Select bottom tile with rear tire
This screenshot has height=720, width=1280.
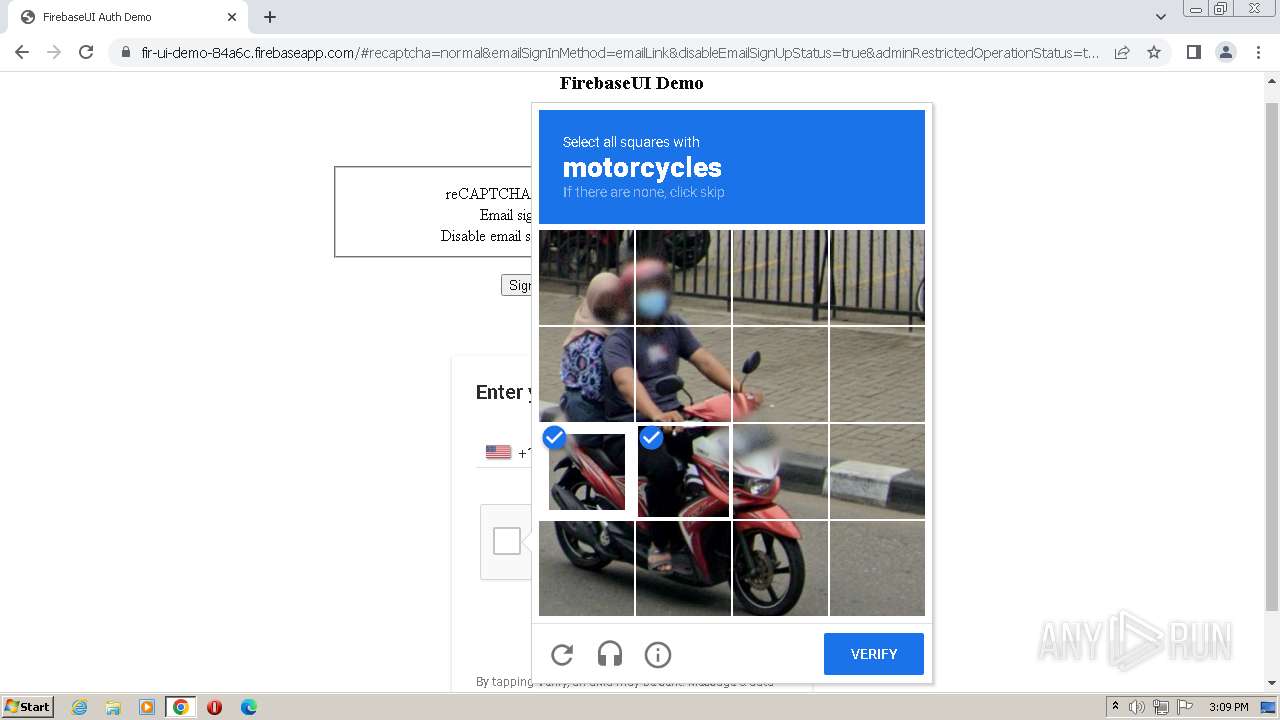coord(586,568)
